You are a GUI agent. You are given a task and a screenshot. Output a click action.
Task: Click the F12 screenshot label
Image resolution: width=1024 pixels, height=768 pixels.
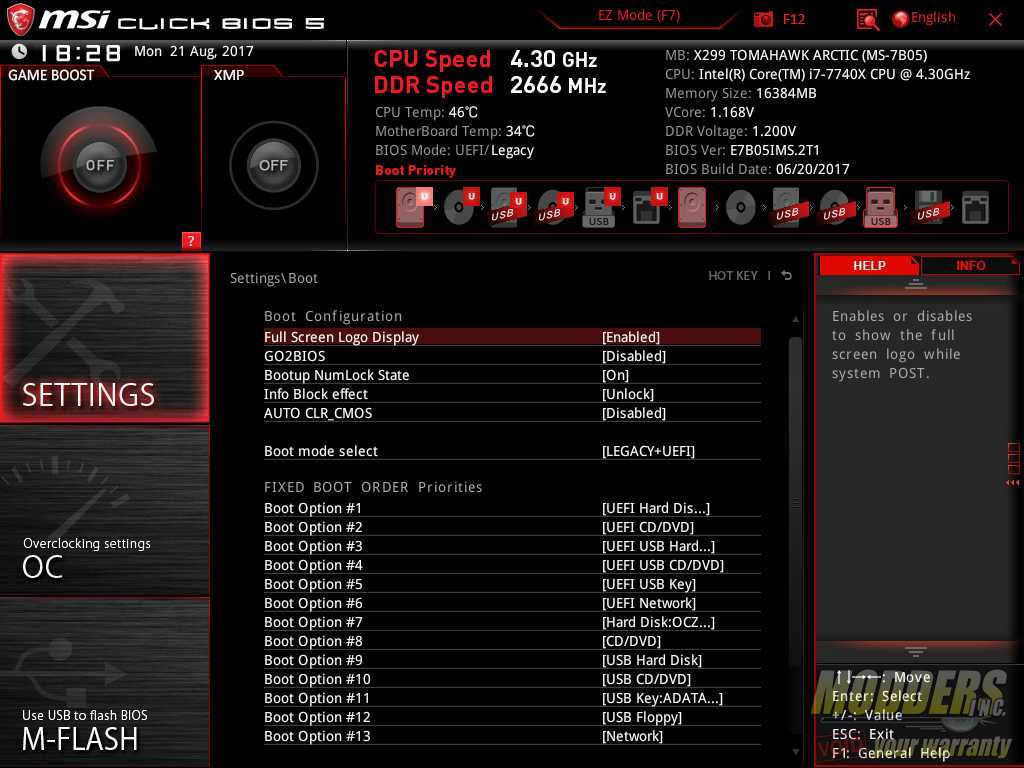click(793, 19)
